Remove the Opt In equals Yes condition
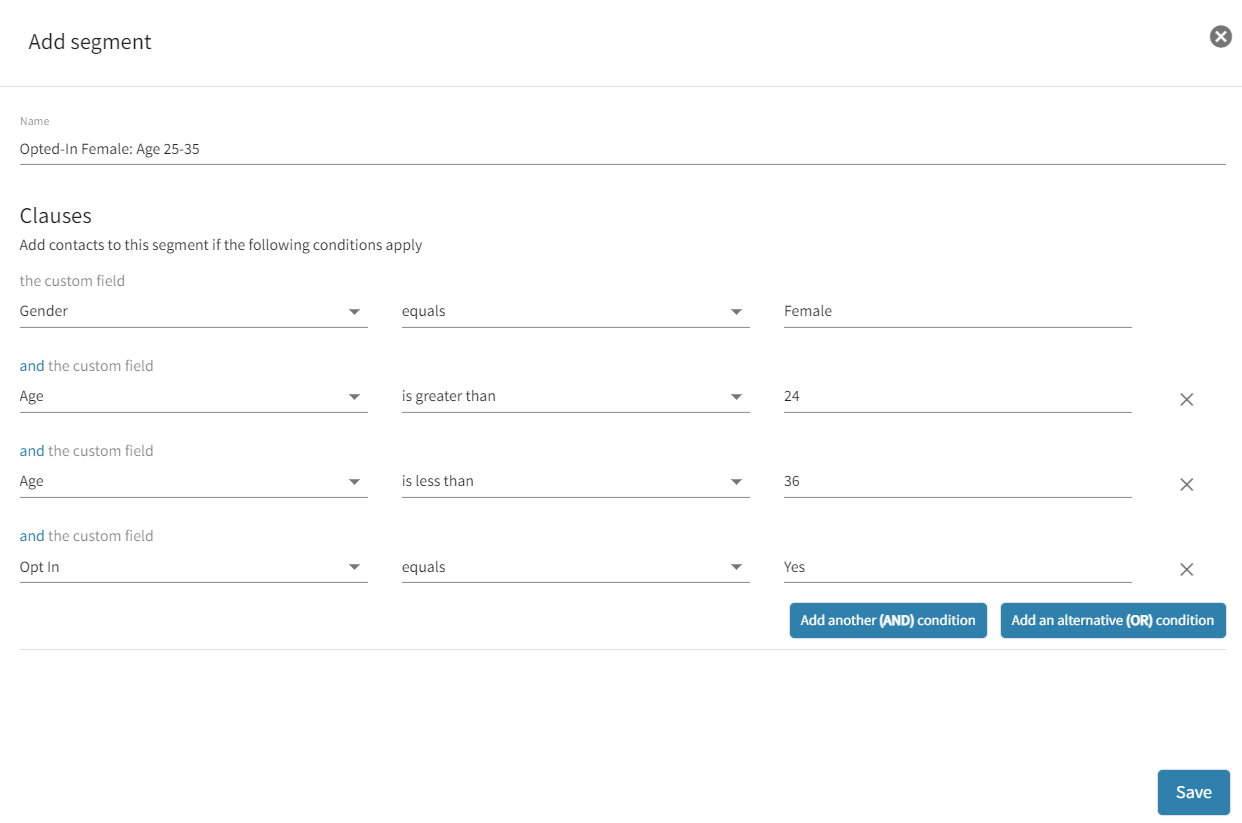The image size is (1242, 823). coord(1186,570)
